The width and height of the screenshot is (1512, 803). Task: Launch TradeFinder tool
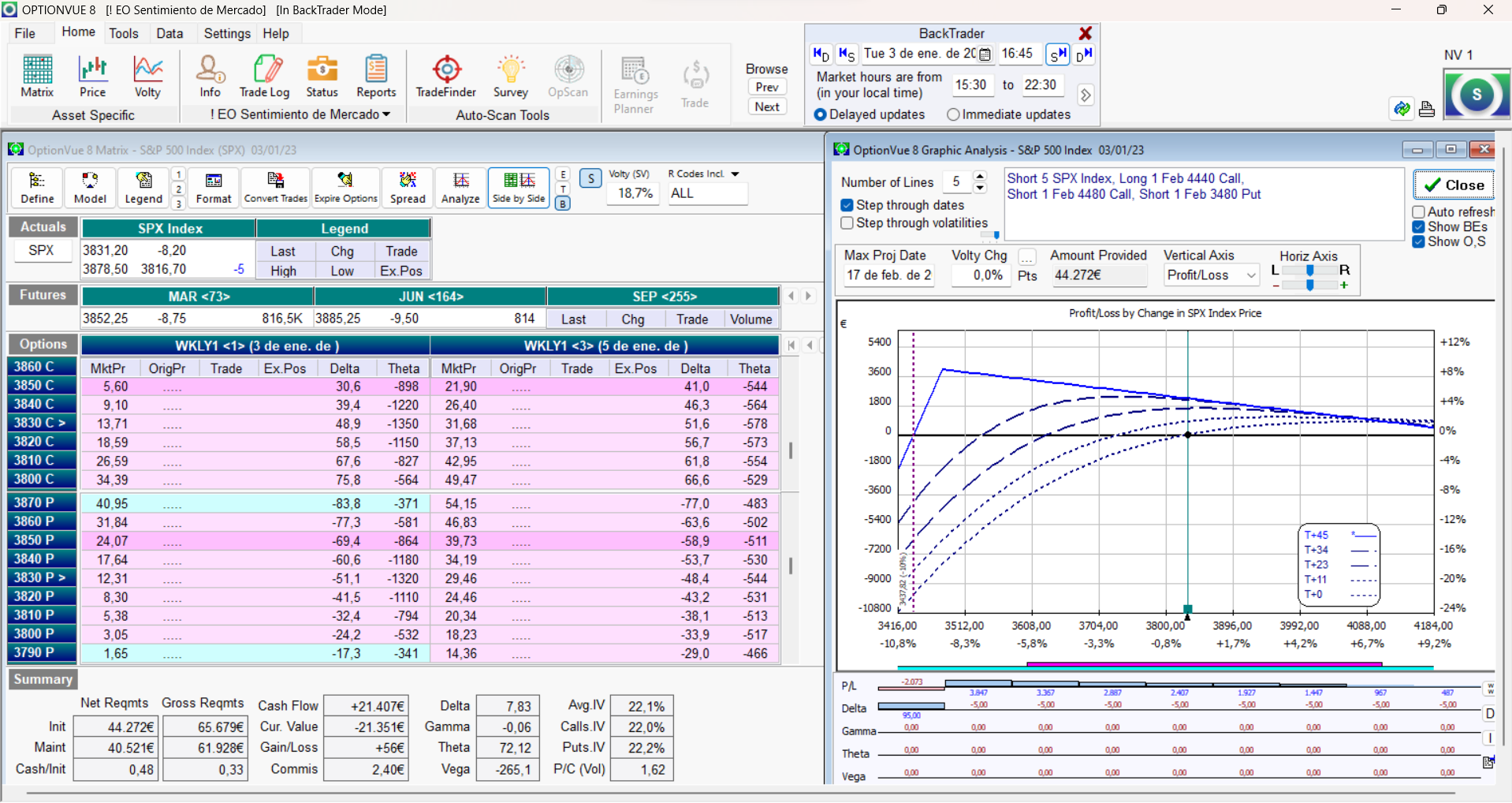pos(446,77)
